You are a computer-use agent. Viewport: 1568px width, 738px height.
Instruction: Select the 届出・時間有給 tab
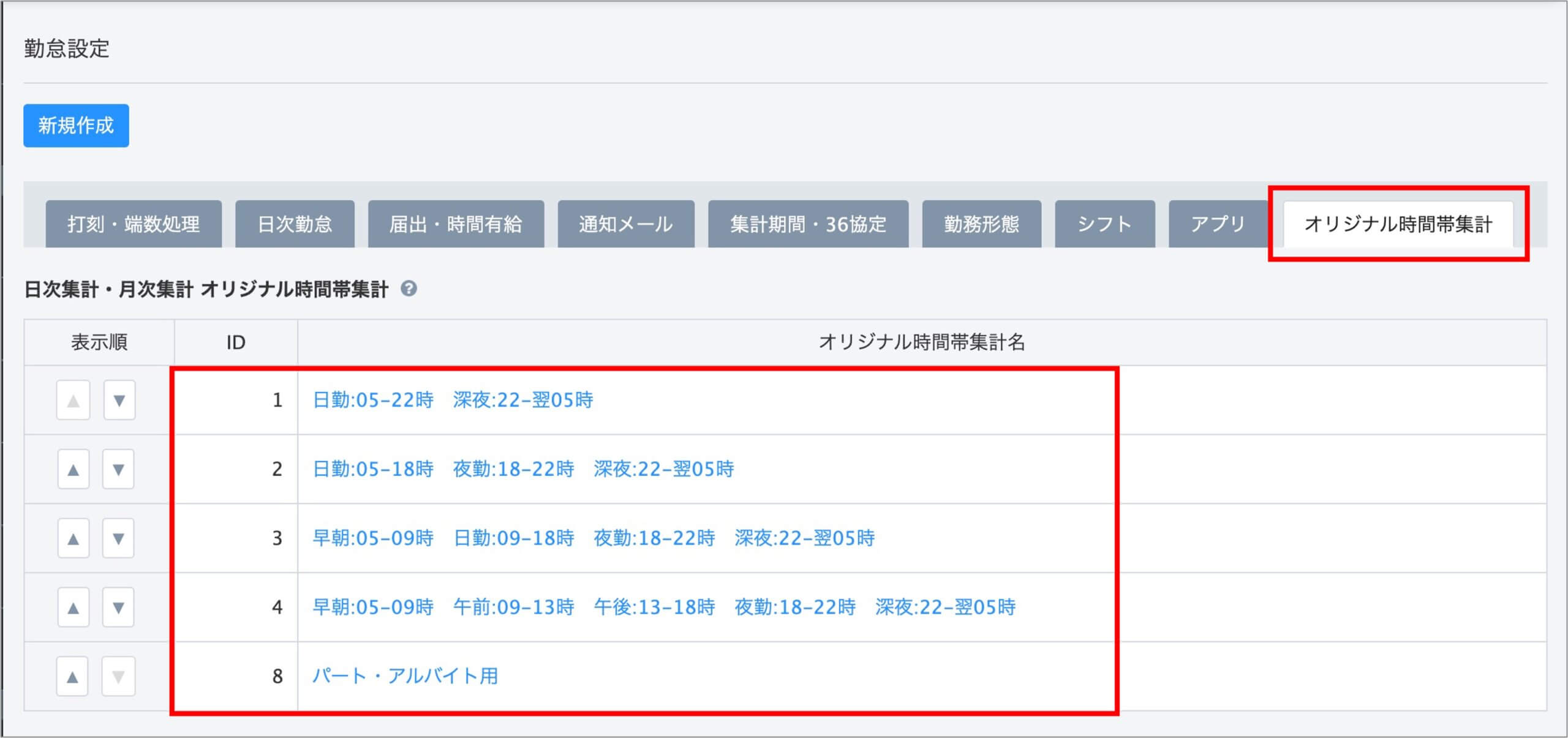[456, 224]
